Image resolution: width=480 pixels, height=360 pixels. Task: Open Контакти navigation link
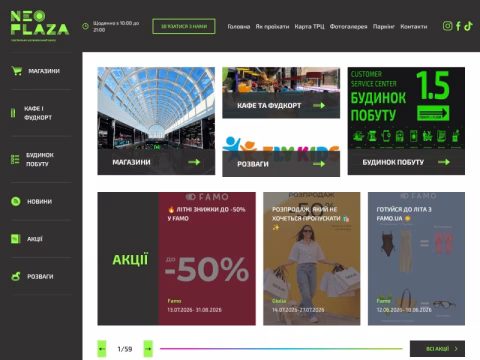[x=414, y=26]
